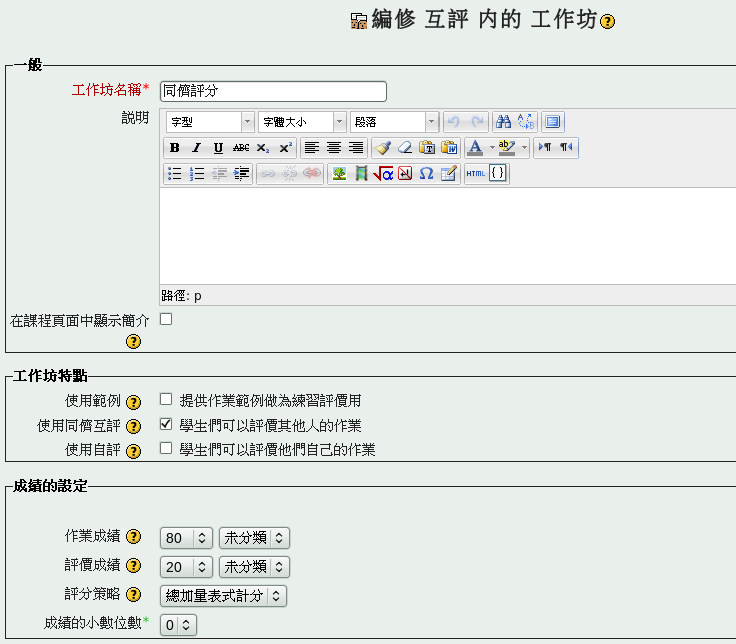Expand the 評分策略 grading strategy dropdown
736x644 pixels.
click(223, 596)
